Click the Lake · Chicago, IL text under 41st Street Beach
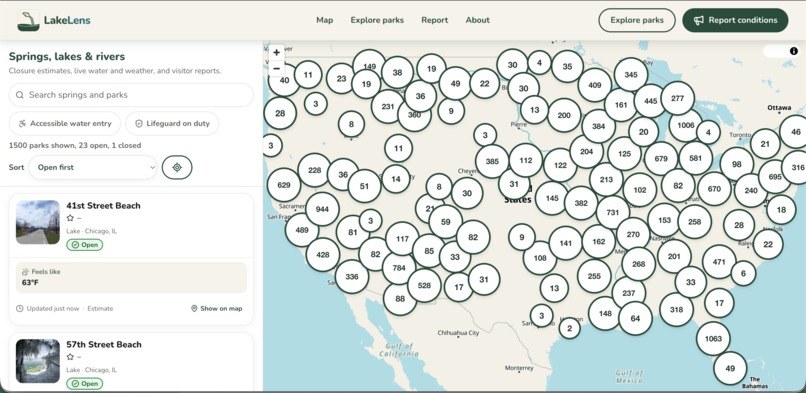 [91, 231]
